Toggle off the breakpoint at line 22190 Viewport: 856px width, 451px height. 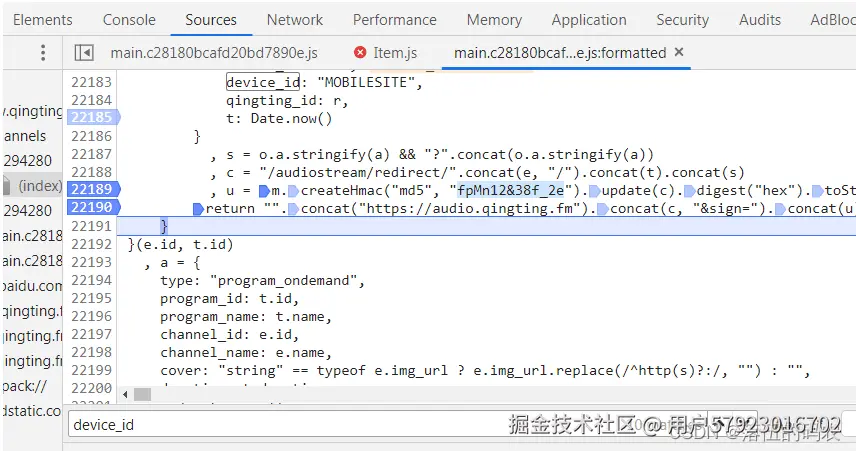point(91,208)
